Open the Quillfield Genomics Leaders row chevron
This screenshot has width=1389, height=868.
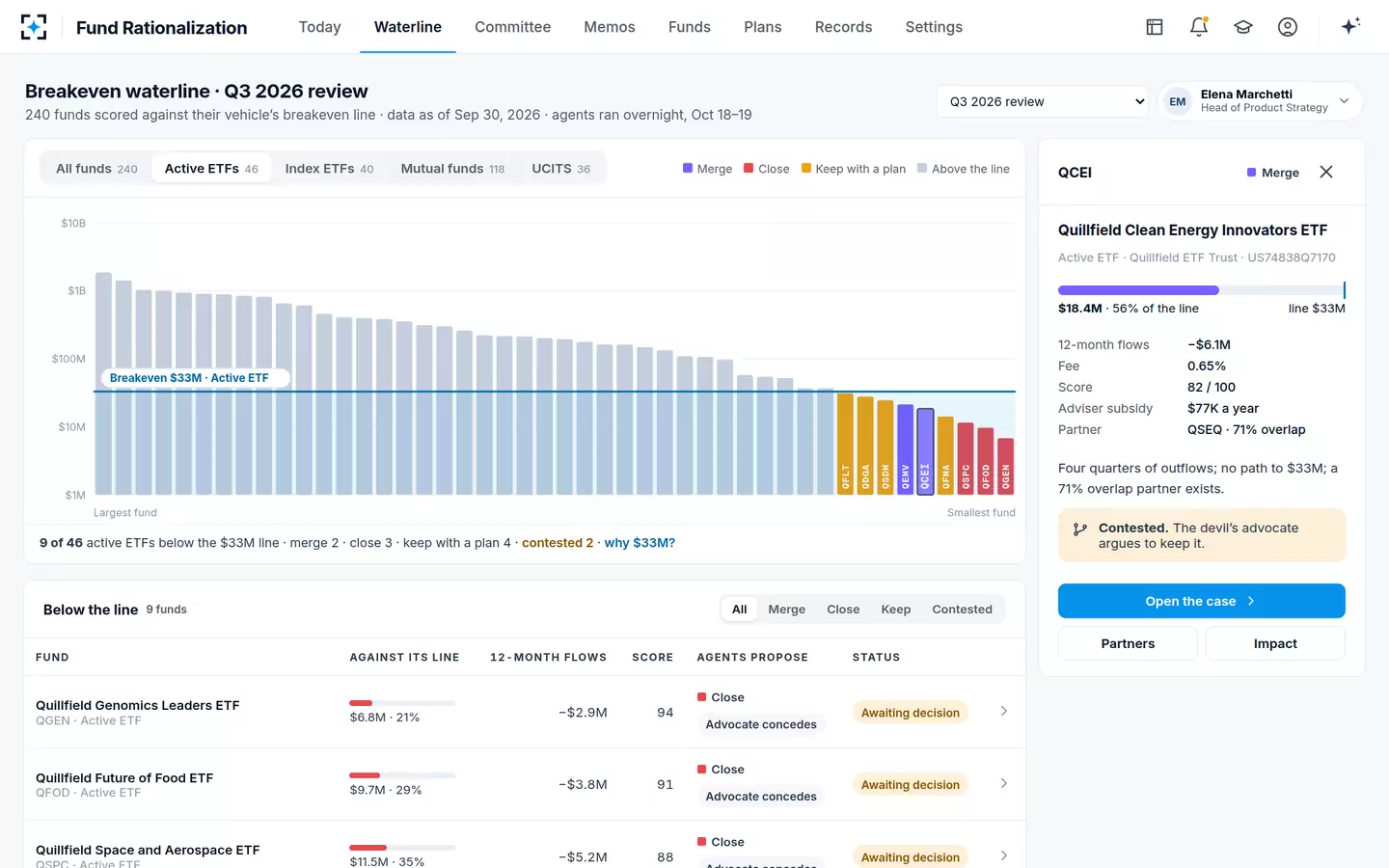point(1004,711)
